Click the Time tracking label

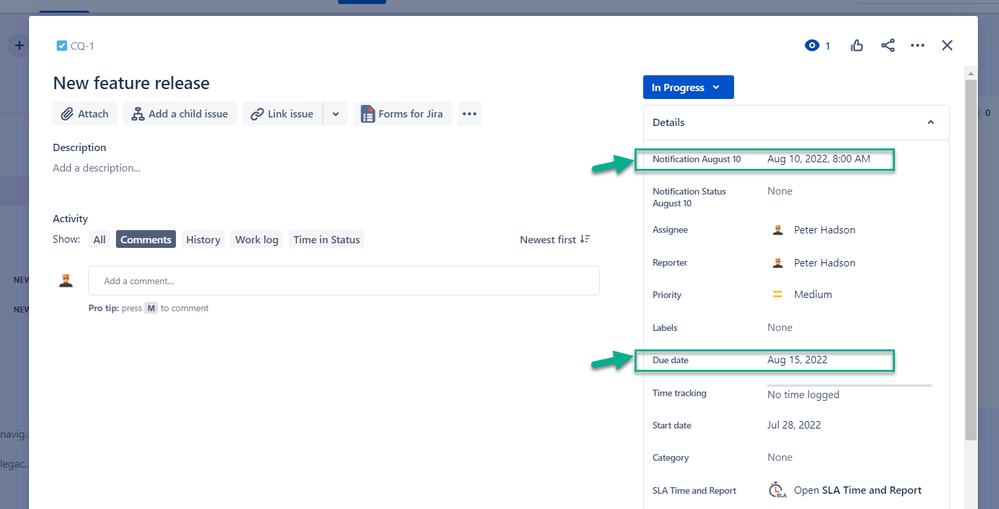(679, 393)
